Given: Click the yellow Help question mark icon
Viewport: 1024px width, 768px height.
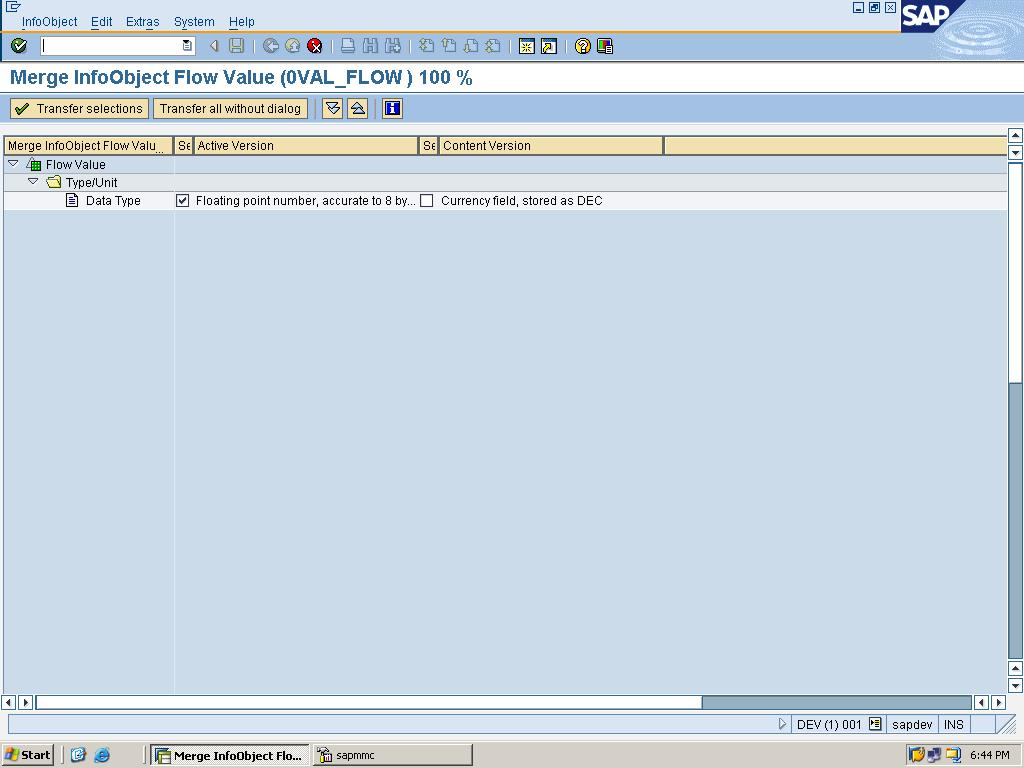Looking at the screenshot, I should pos(583,46).
